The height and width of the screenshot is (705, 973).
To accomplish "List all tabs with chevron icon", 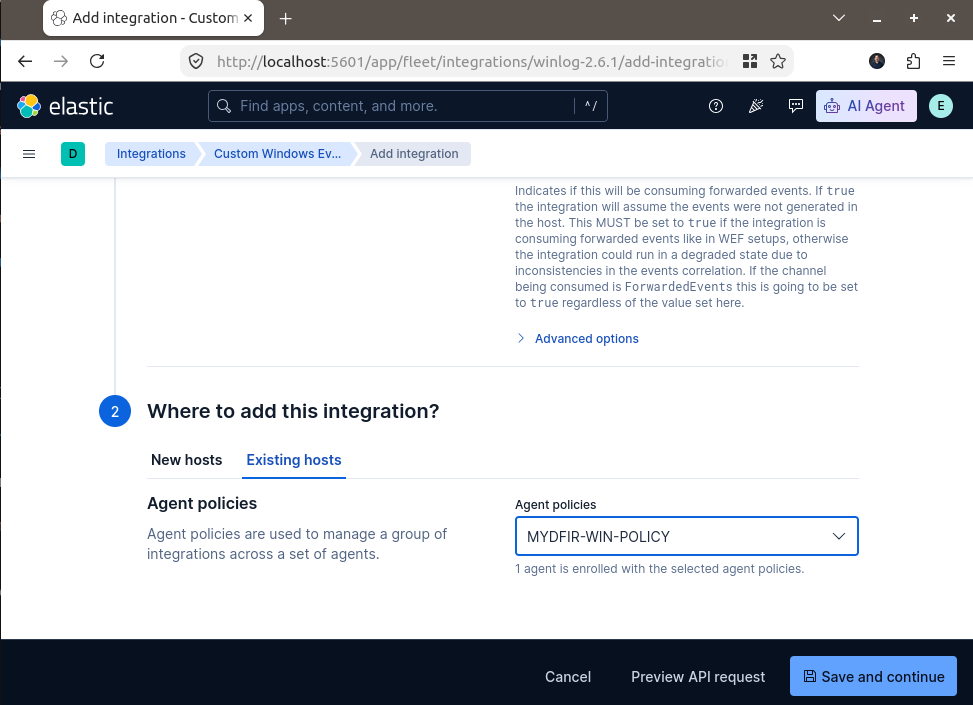I will point(839,18).
